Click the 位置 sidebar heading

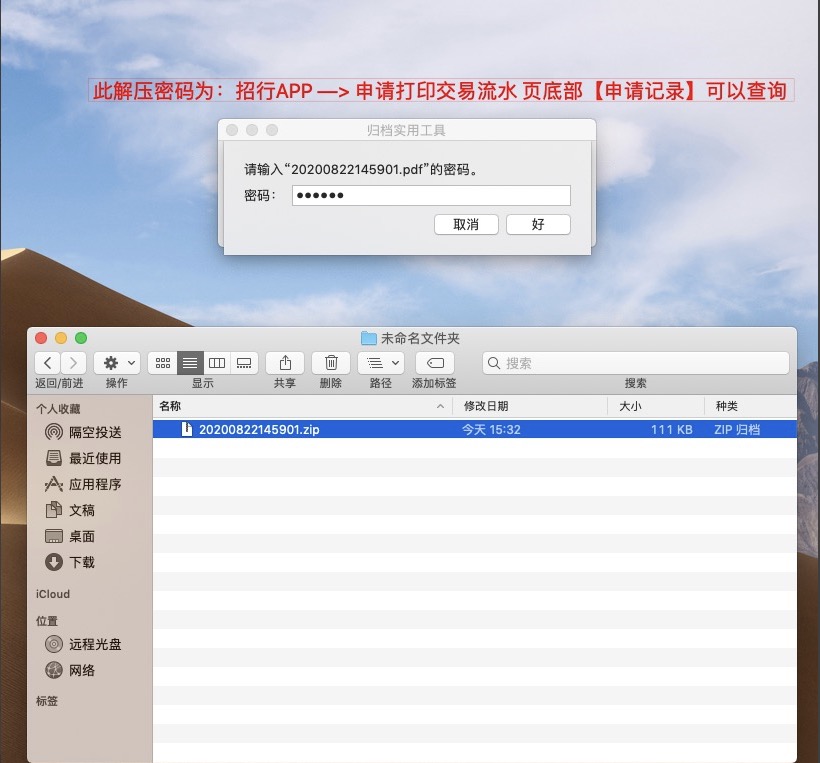[x=47, y=621]
